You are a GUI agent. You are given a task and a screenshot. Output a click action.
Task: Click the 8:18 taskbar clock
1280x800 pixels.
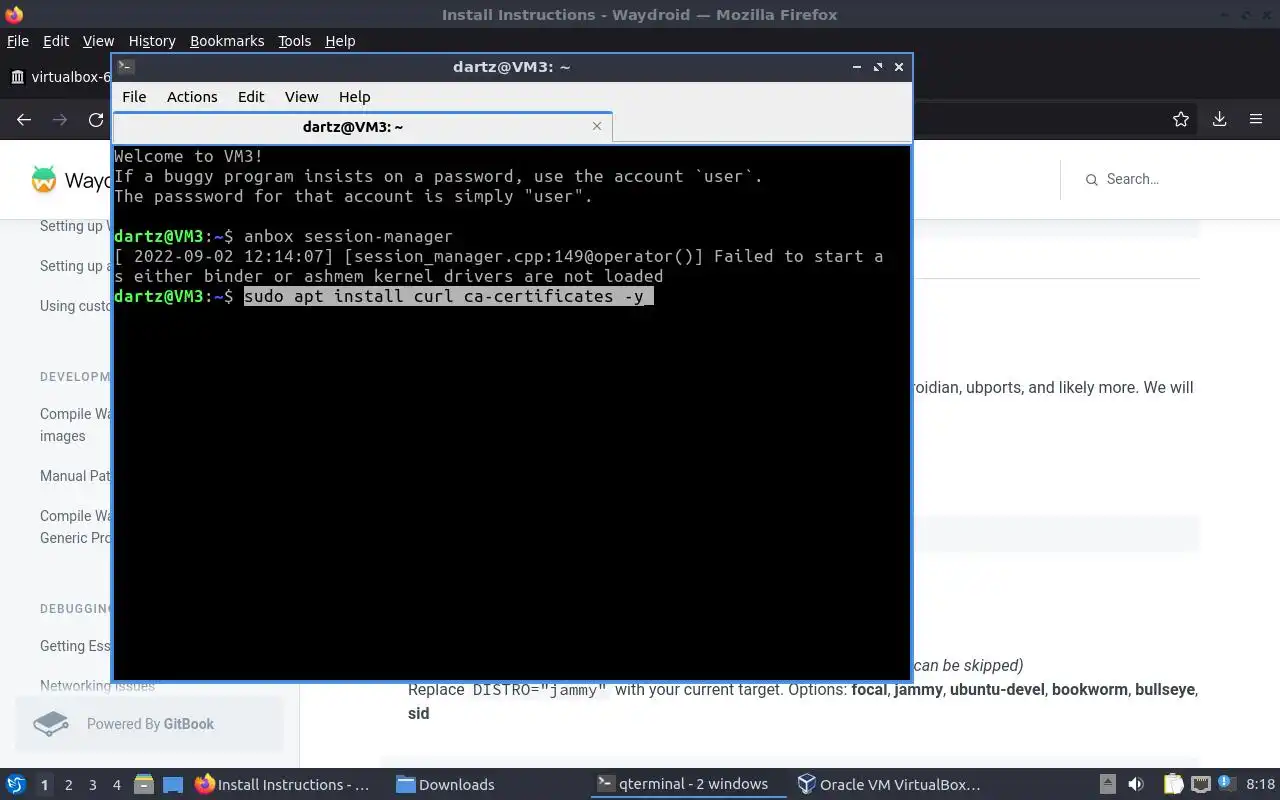point(1261,784)
